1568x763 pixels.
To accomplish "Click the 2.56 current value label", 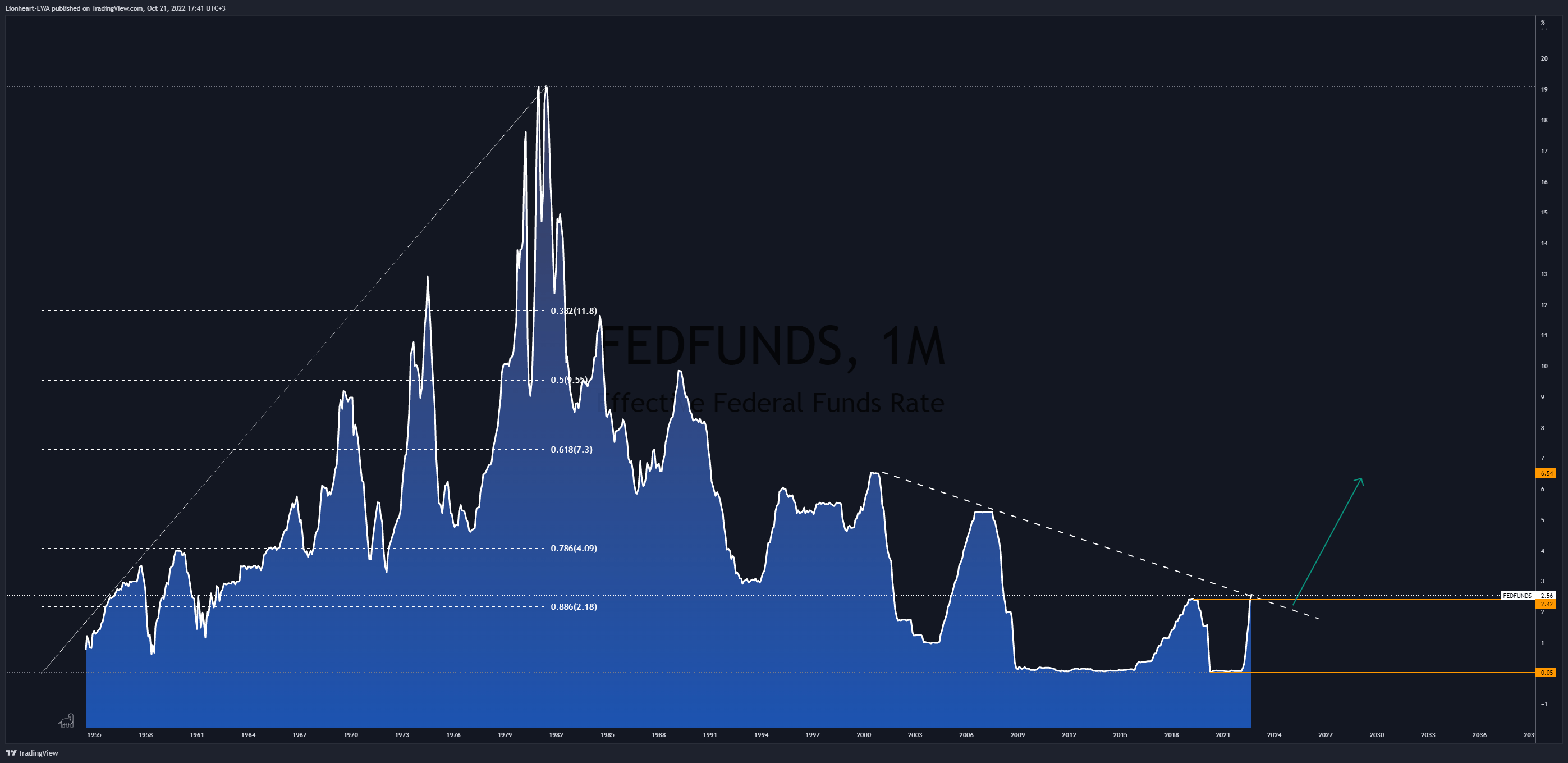I will (1546, 596).
